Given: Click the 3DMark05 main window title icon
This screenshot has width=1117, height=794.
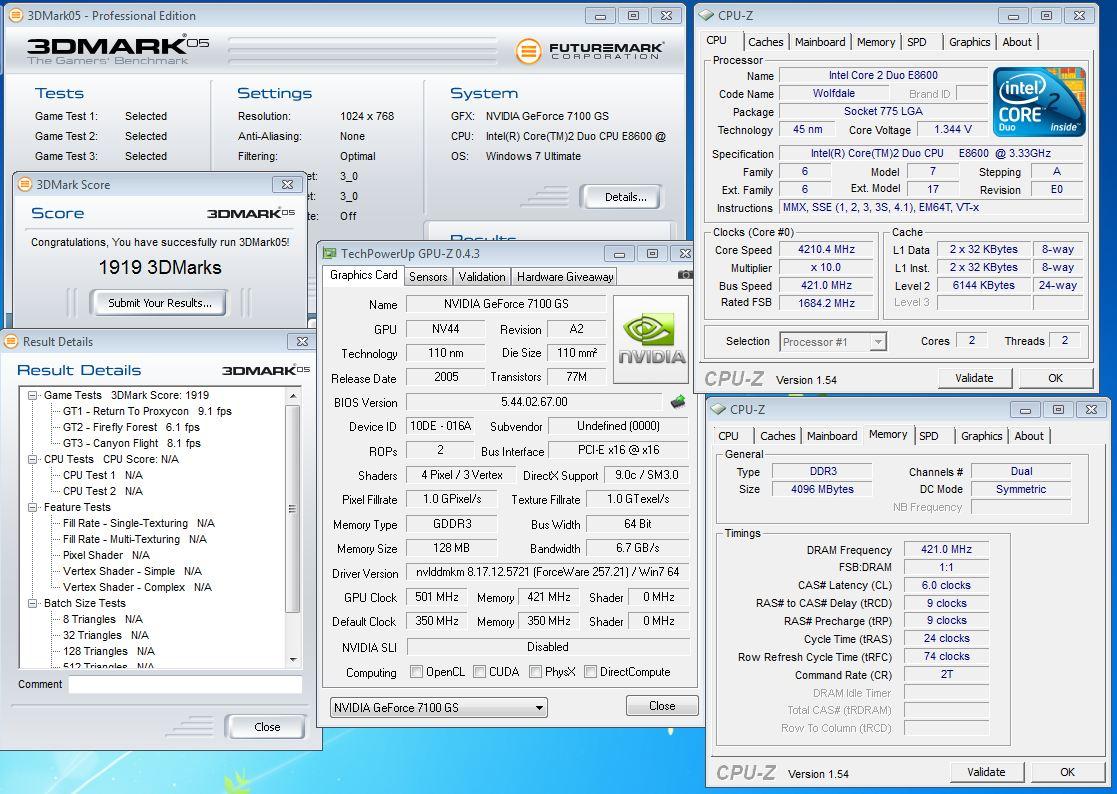Looking at the screenshot, I should (x=15, y=15).
